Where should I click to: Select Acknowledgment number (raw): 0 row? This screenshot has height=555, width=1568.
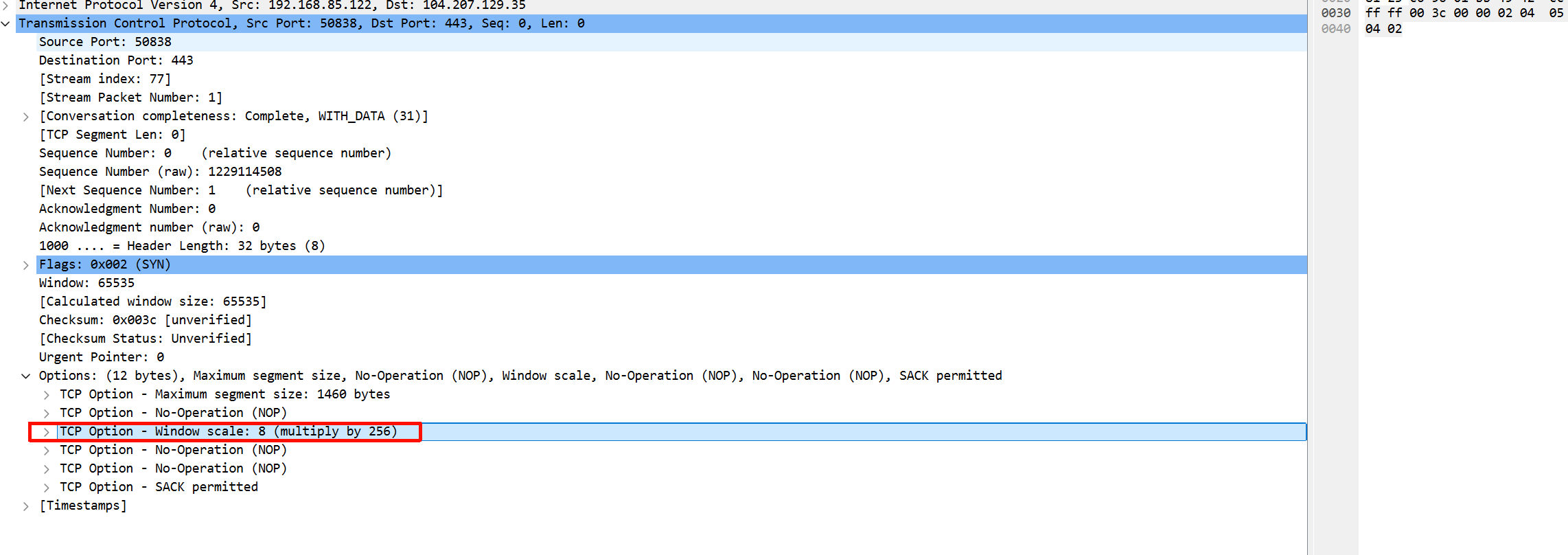coord(671,227)
